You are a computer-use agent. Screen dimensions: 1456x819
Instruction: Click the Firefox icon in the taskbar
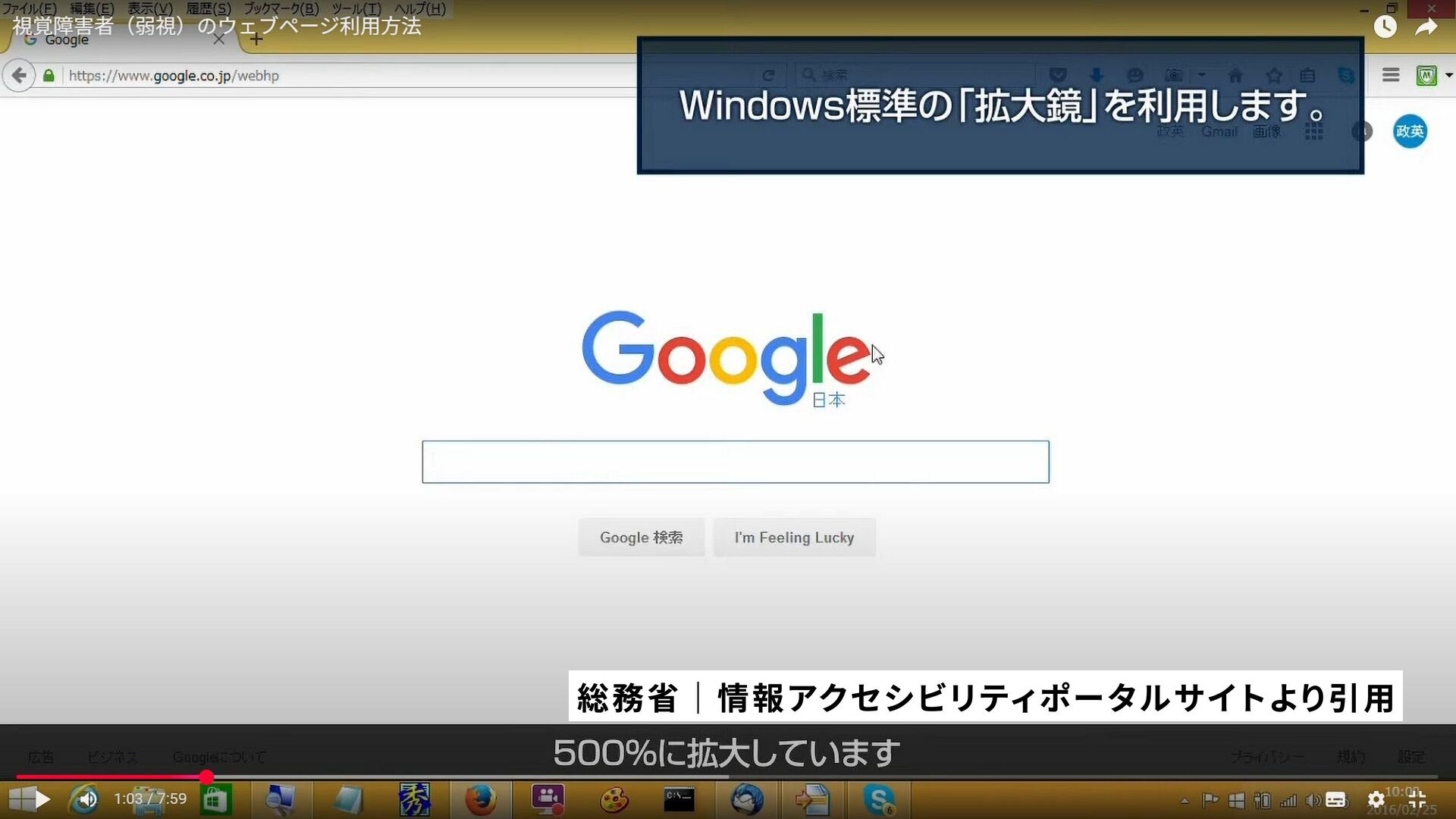[480, 799]
